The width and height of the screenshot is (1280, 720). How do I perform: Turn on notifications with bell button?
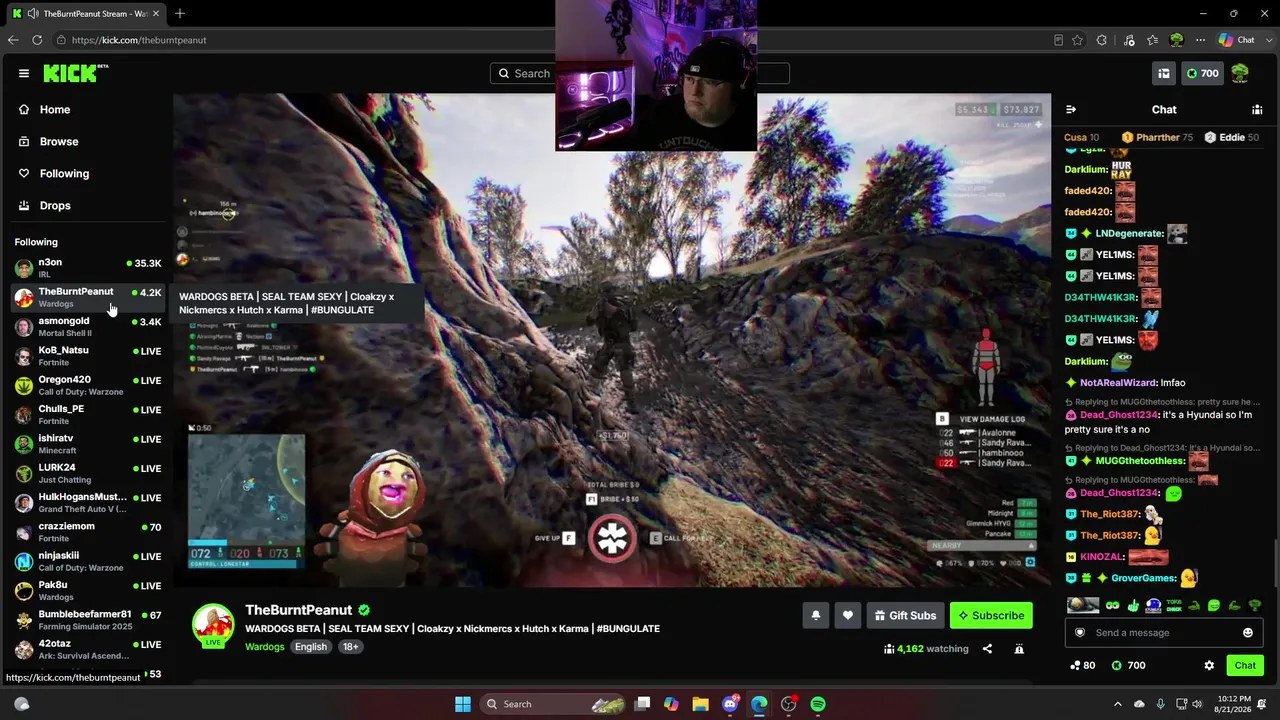coord(815,616)
